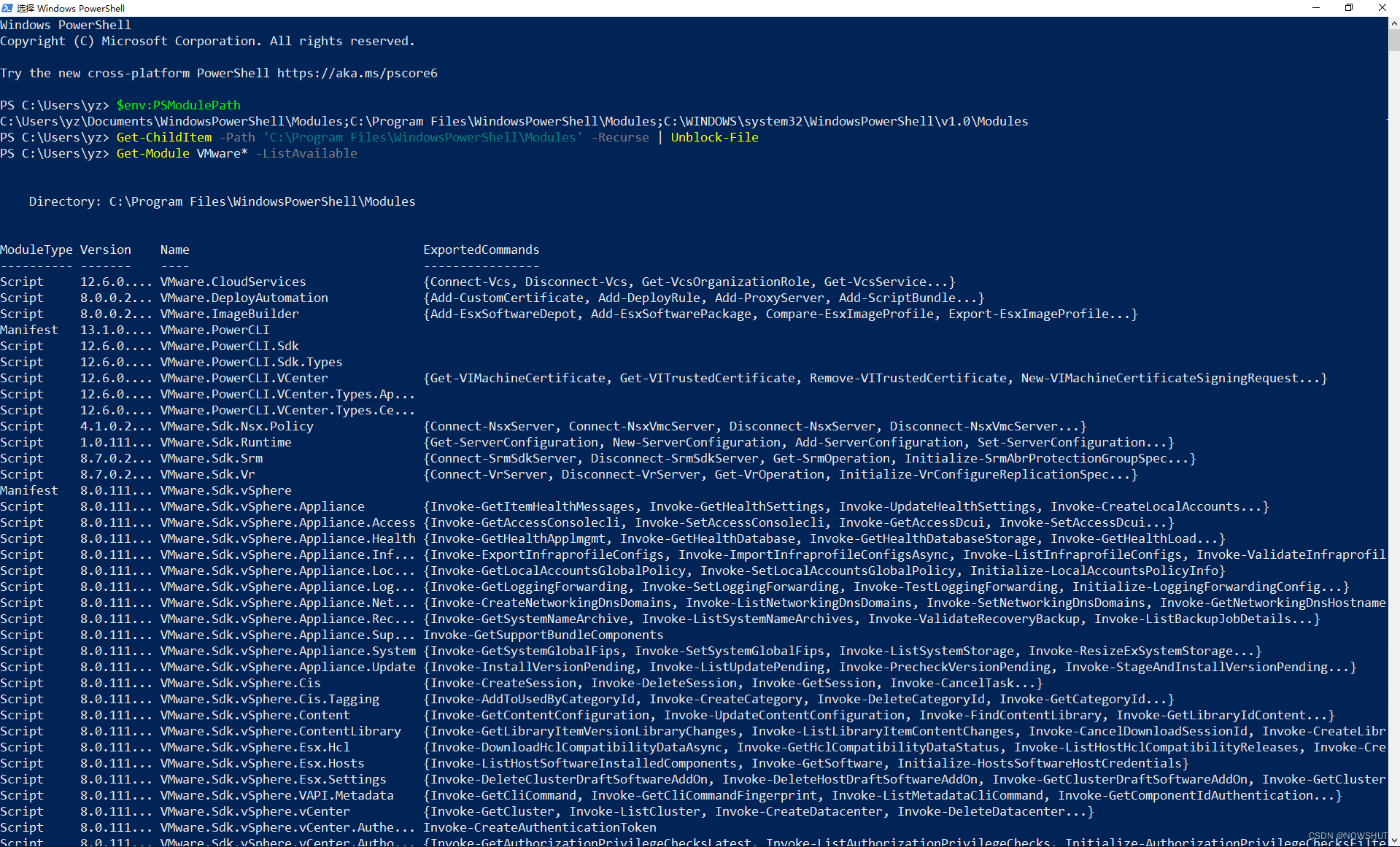This screenshot has width=1400, height=847.
Task: Click the Invoke-GetCluster exported command
Action: tap(492, 811)
